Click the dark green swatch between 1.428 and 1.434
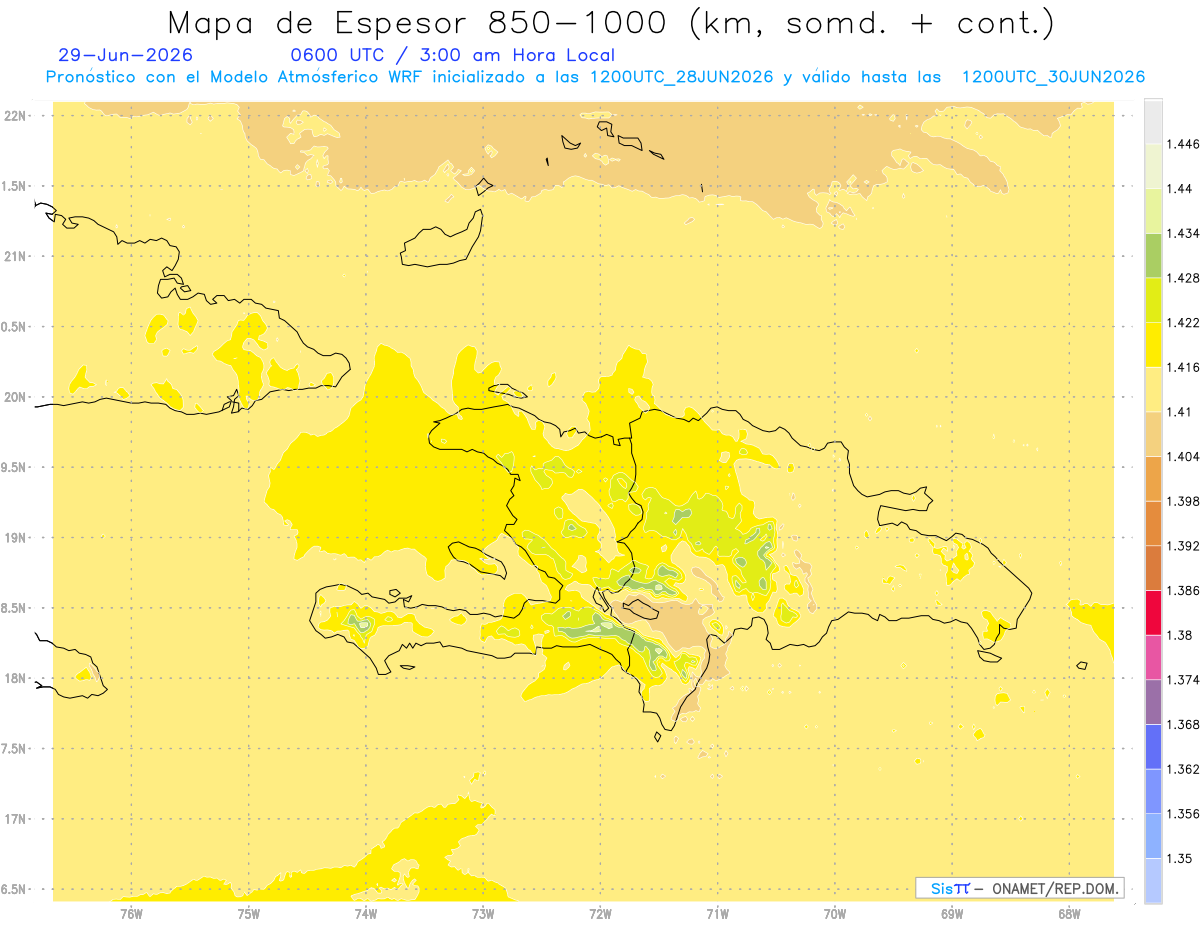Image resolution: width=1200 pixels, height=927 pixels. [1153, 256]
